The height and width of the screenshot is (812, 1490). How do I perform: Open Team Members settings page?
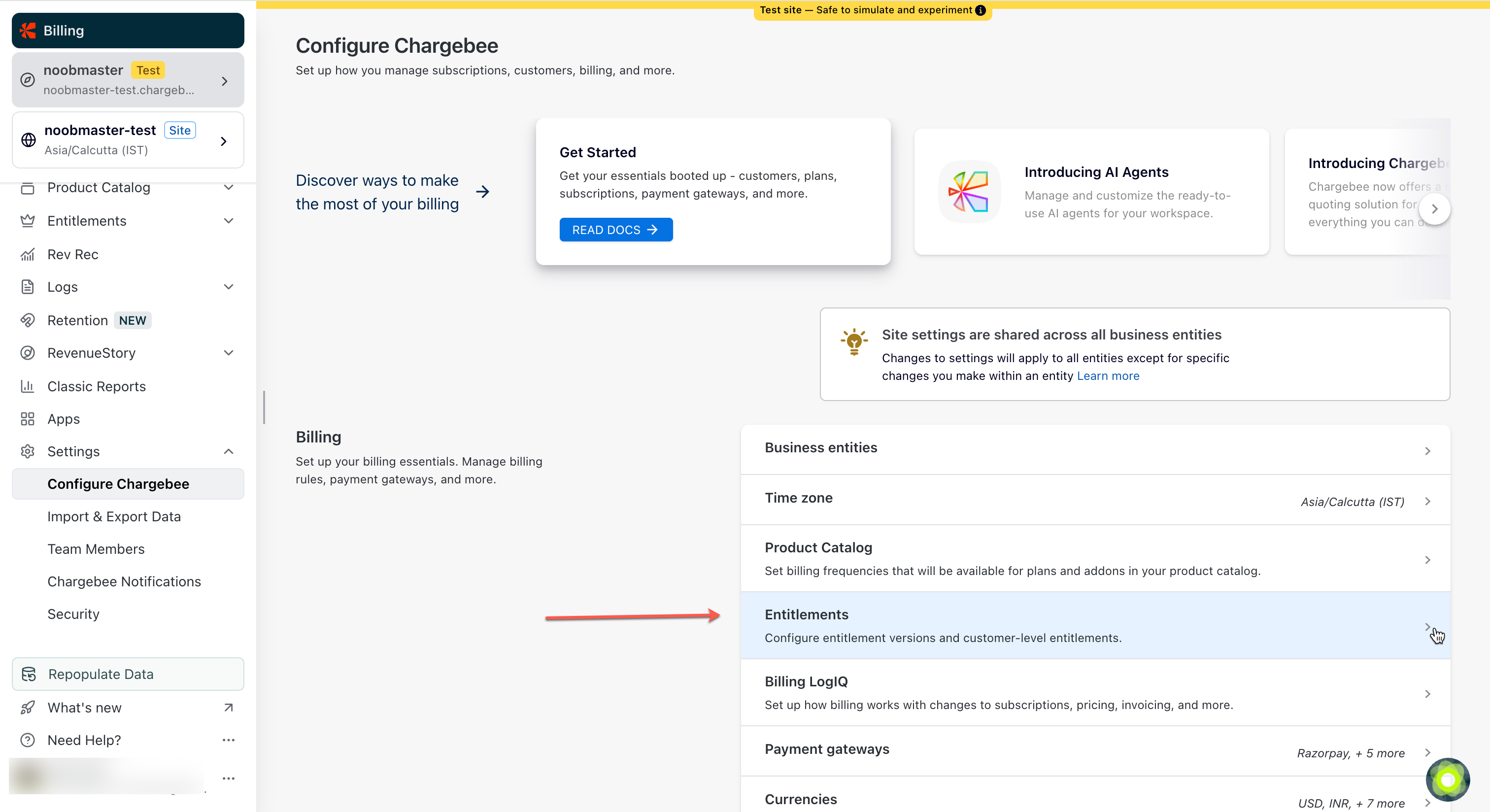point(96,549)
